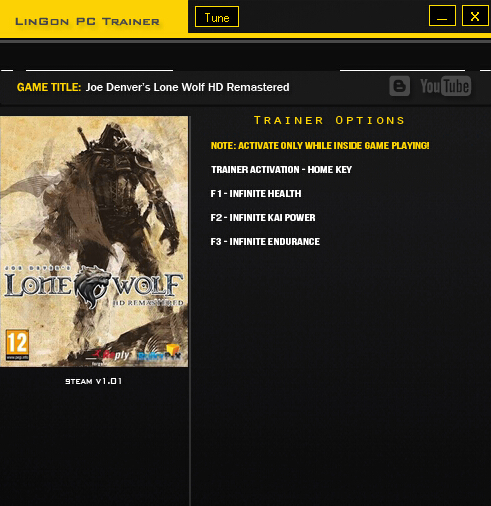
Task: Select the Lone Wolf game cover image
Action: point(94,241)
